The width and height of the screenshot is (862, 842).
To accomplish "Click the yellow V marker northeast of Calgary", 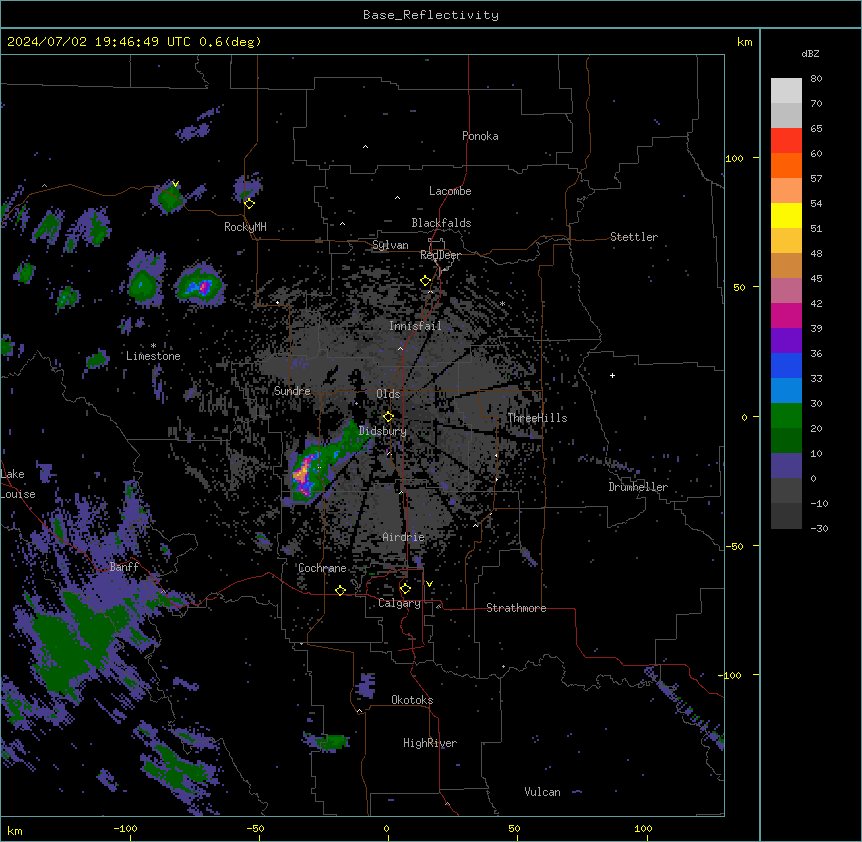I will point(429,584).
